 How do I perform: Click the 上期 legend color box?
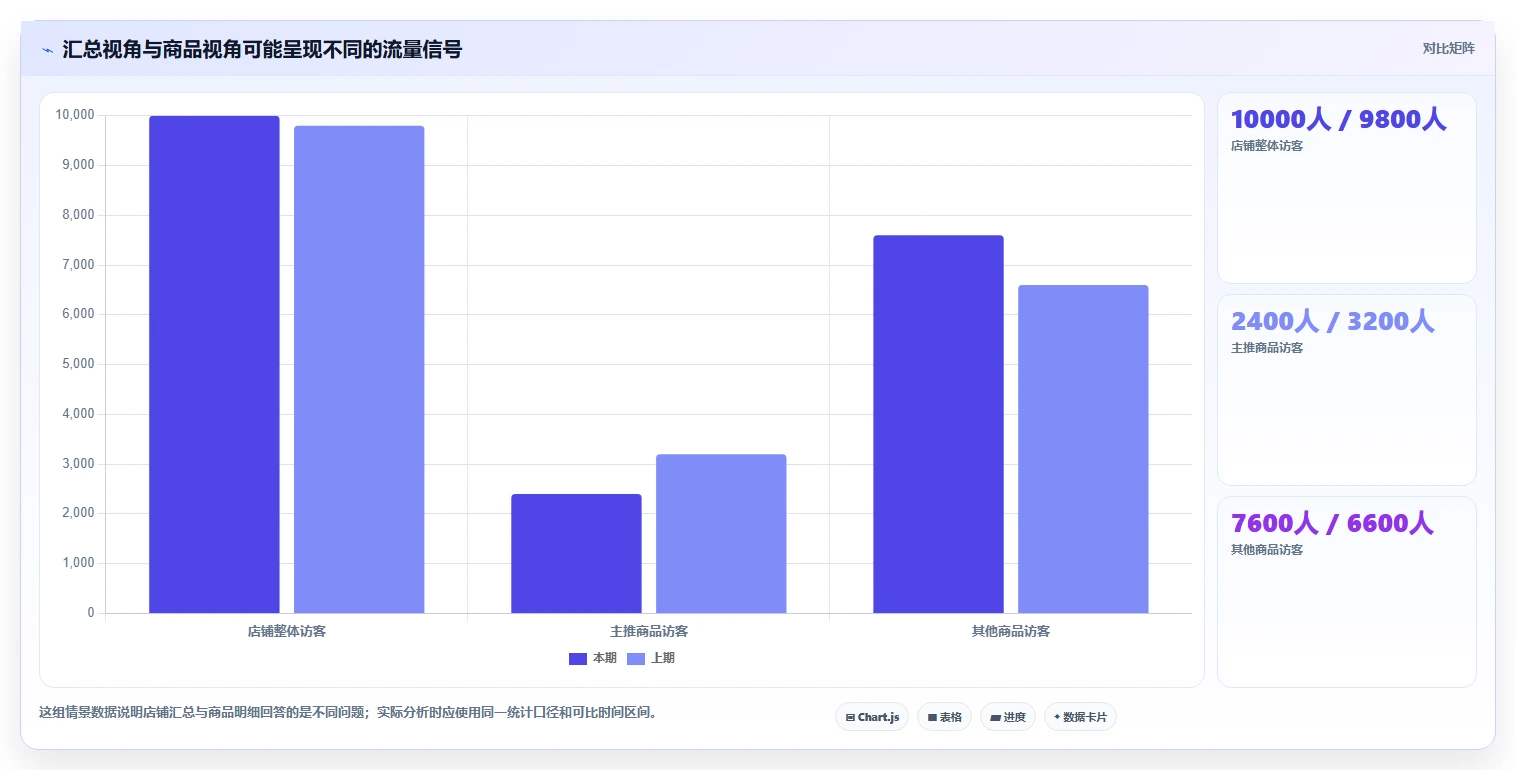click(x=636, y=658)
